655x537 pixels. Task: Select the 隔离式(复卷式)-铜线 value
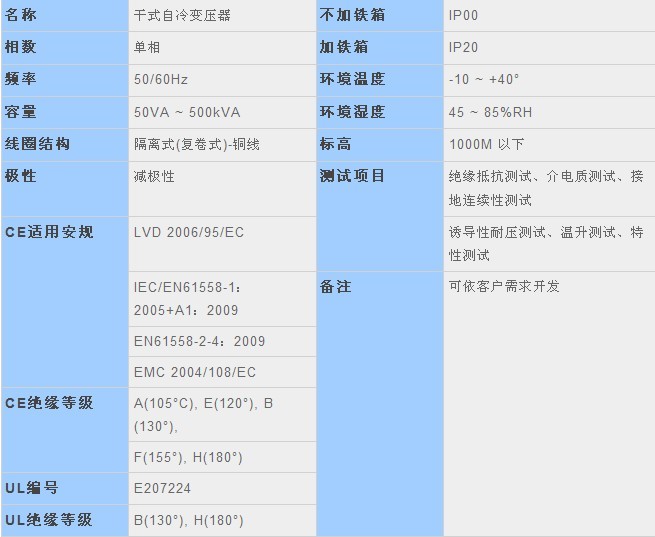pyautogui.click(x=196, y=144)
